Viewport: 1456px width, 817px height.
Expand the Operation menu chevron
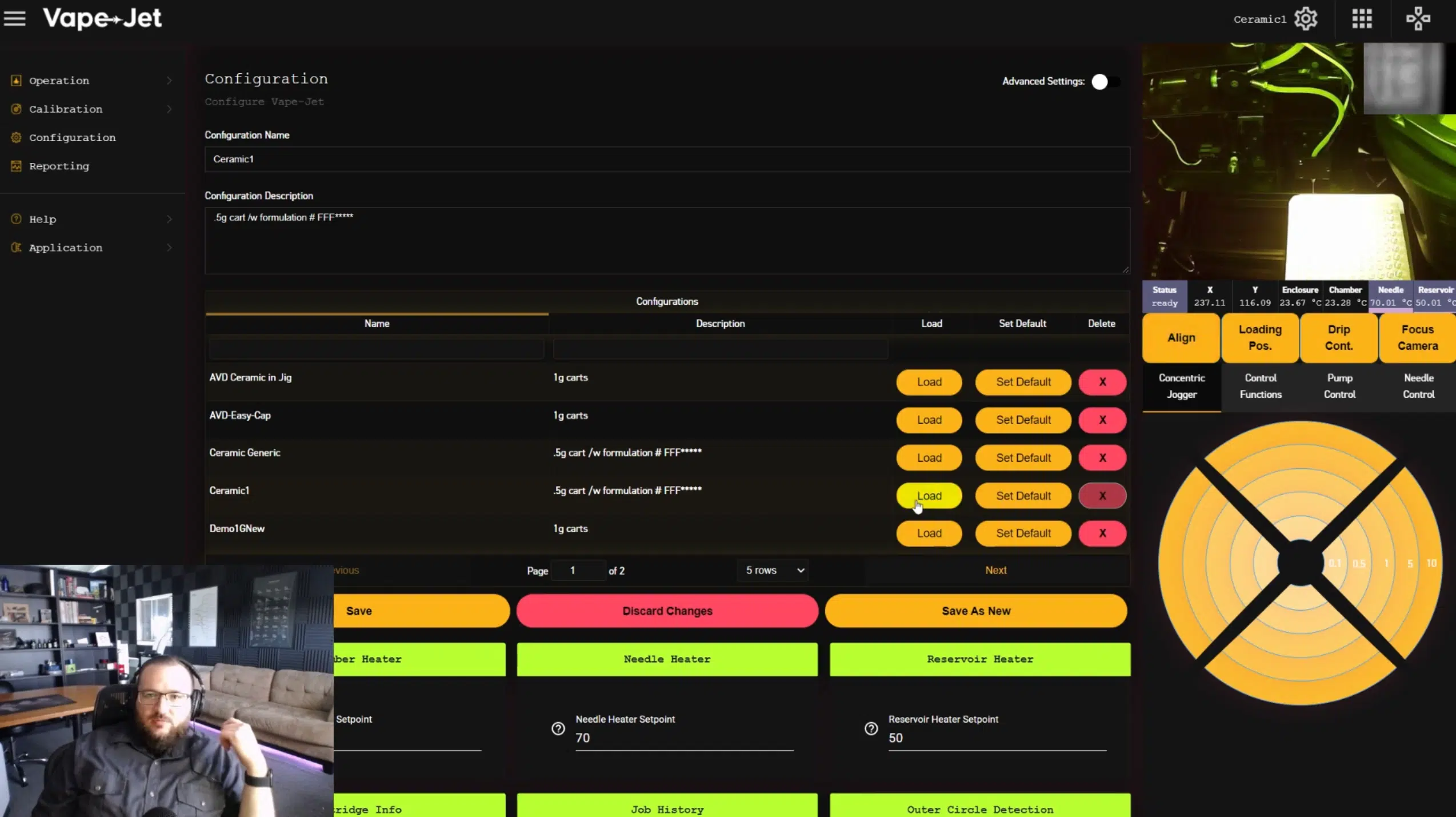169,81
